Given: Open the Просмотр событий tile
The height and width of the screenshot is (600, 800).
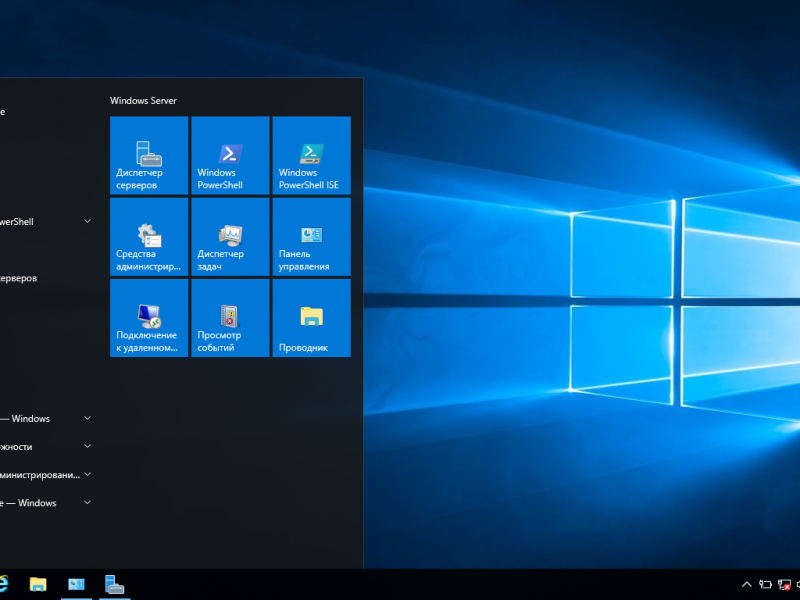Looking at the screenshot, I should point(230,318).
